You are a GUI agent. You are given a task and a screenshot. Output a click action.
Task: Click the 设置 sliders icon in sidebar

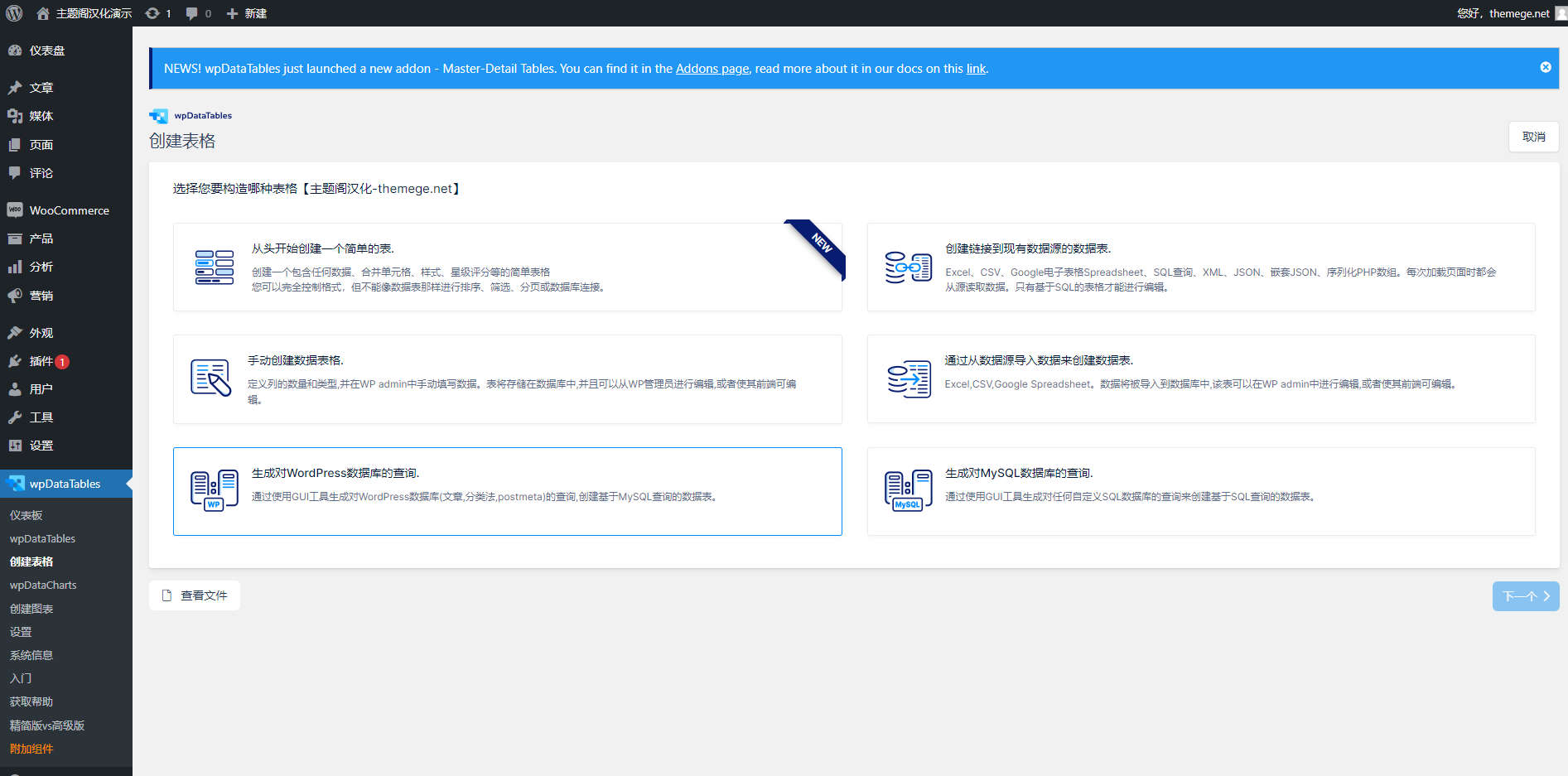pos(15,446)
